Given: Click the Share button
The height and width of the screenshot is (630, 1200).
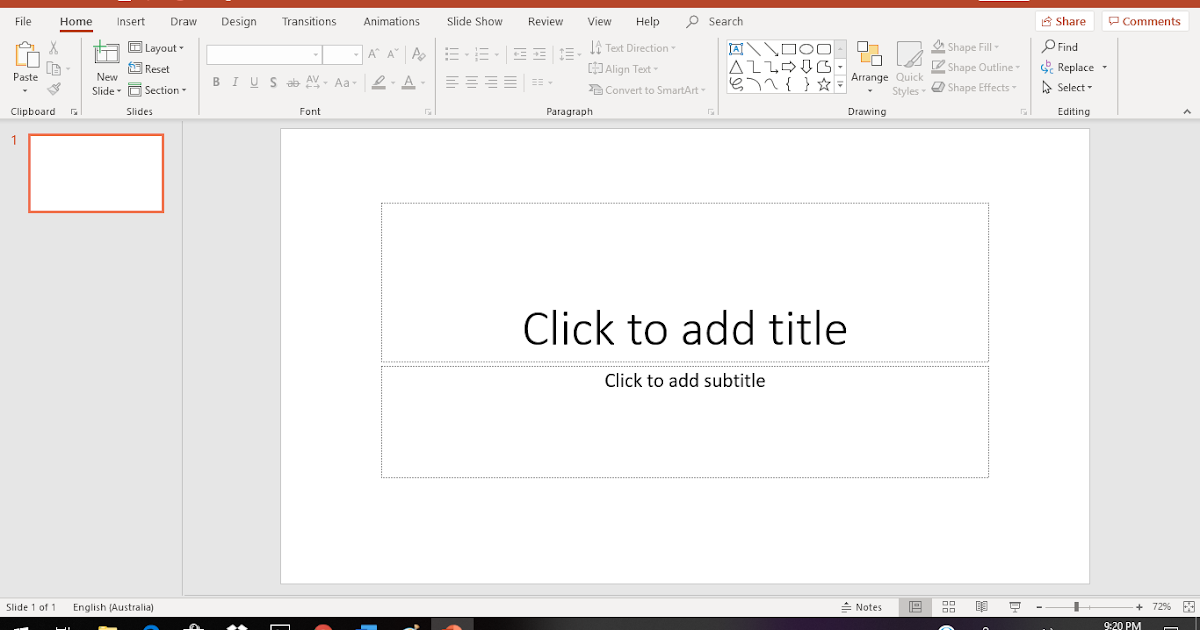Looking at the screenshot, I should (1064, 20).
